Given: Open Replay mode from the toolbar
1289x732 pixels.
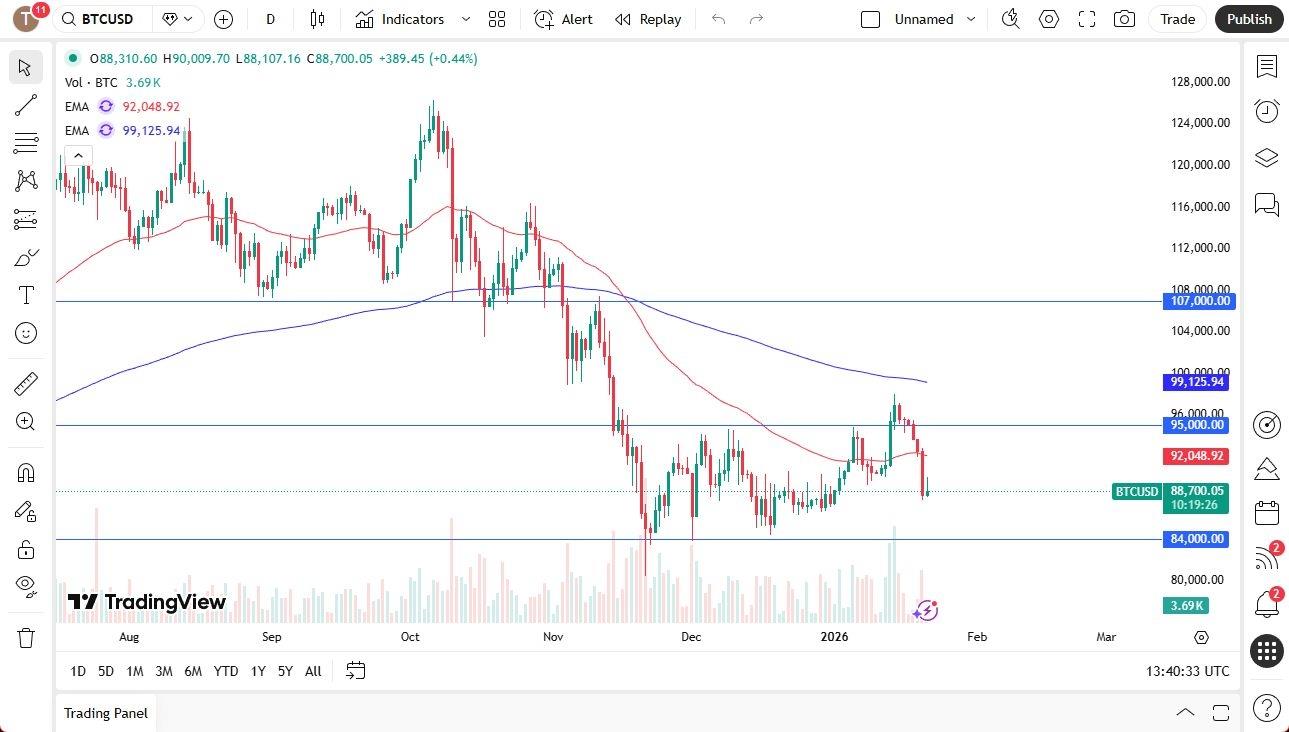Looking at the screenshot, I should 647,19.
